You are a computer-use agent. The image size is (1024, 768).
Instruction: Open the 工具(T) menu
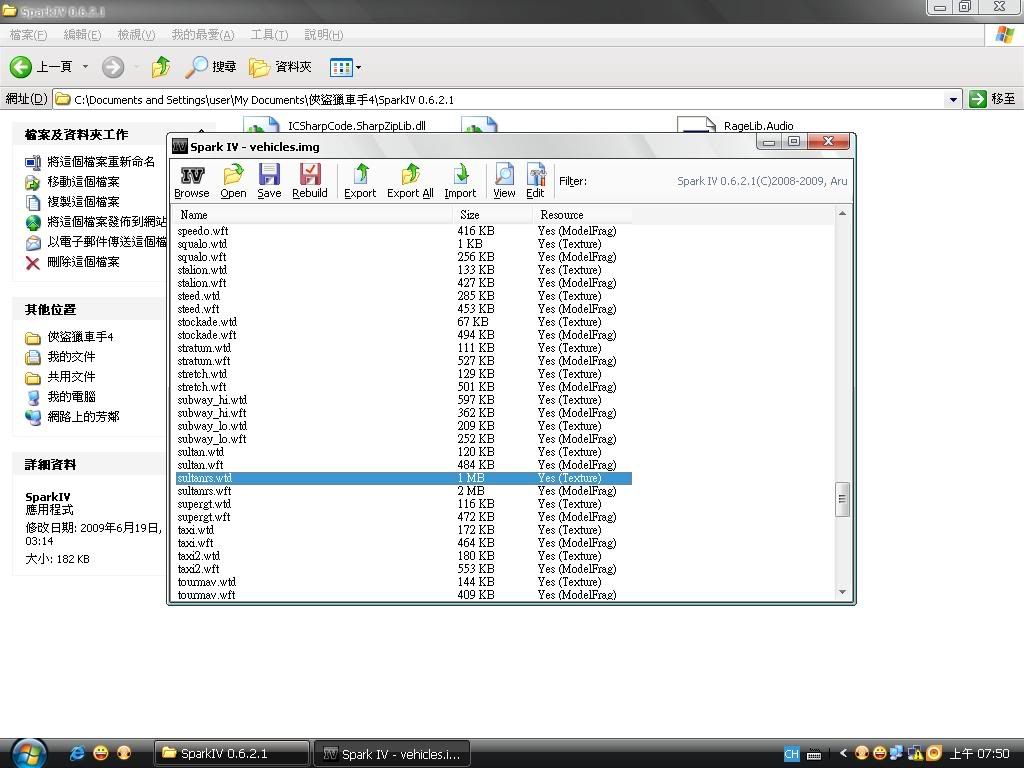point(268,35)
